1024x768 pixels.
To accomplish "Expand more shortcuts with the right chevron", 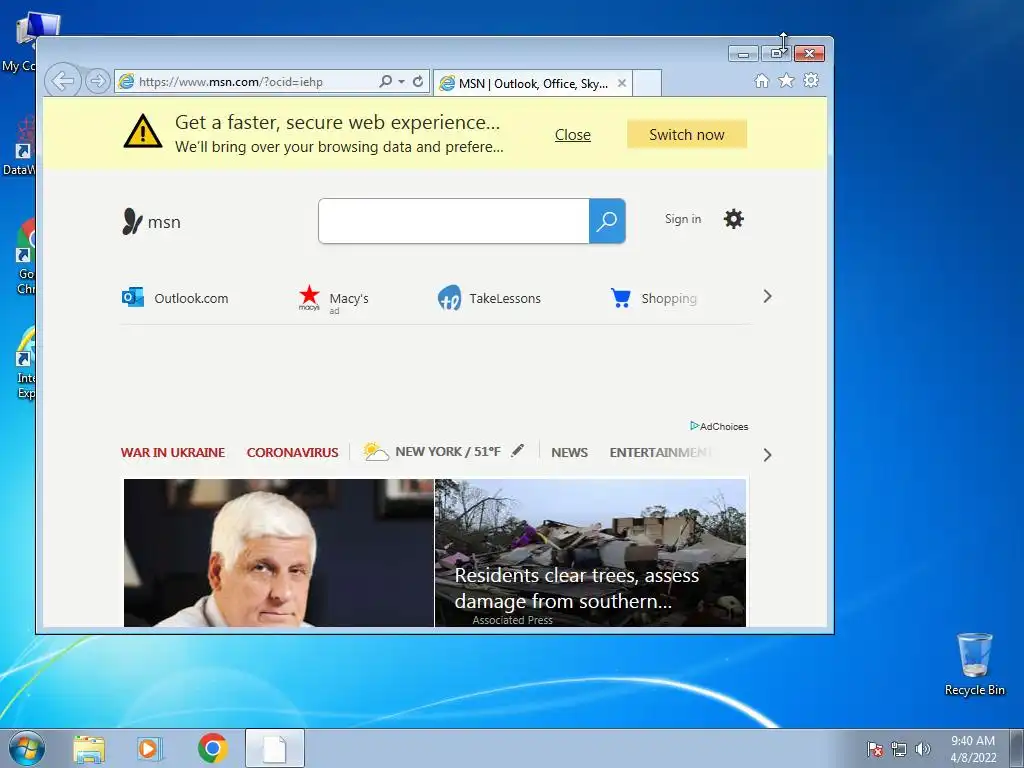I will click(767, 296).
